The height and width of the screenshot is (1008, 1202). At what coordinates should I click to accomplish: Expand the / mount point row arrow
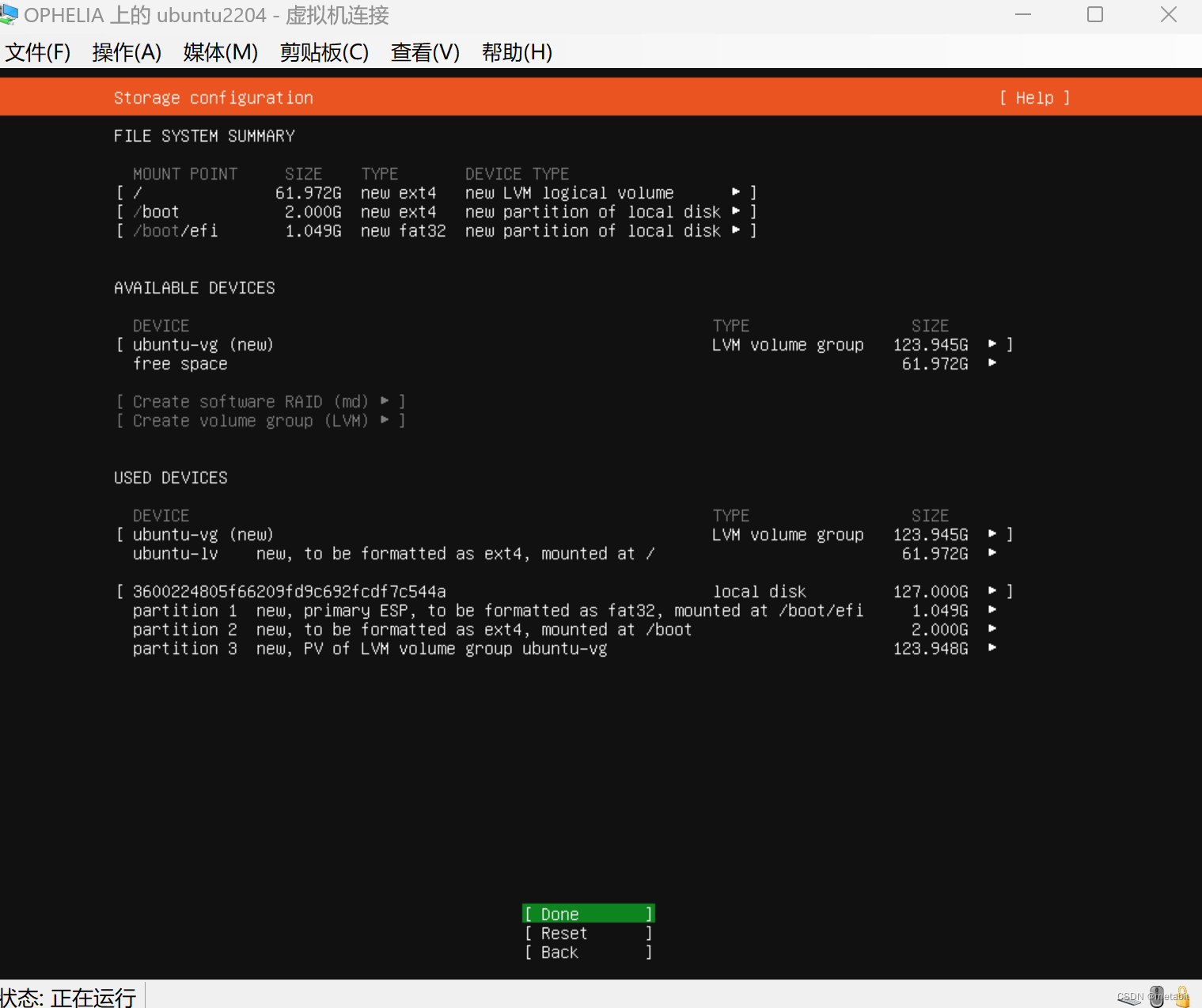736,192
